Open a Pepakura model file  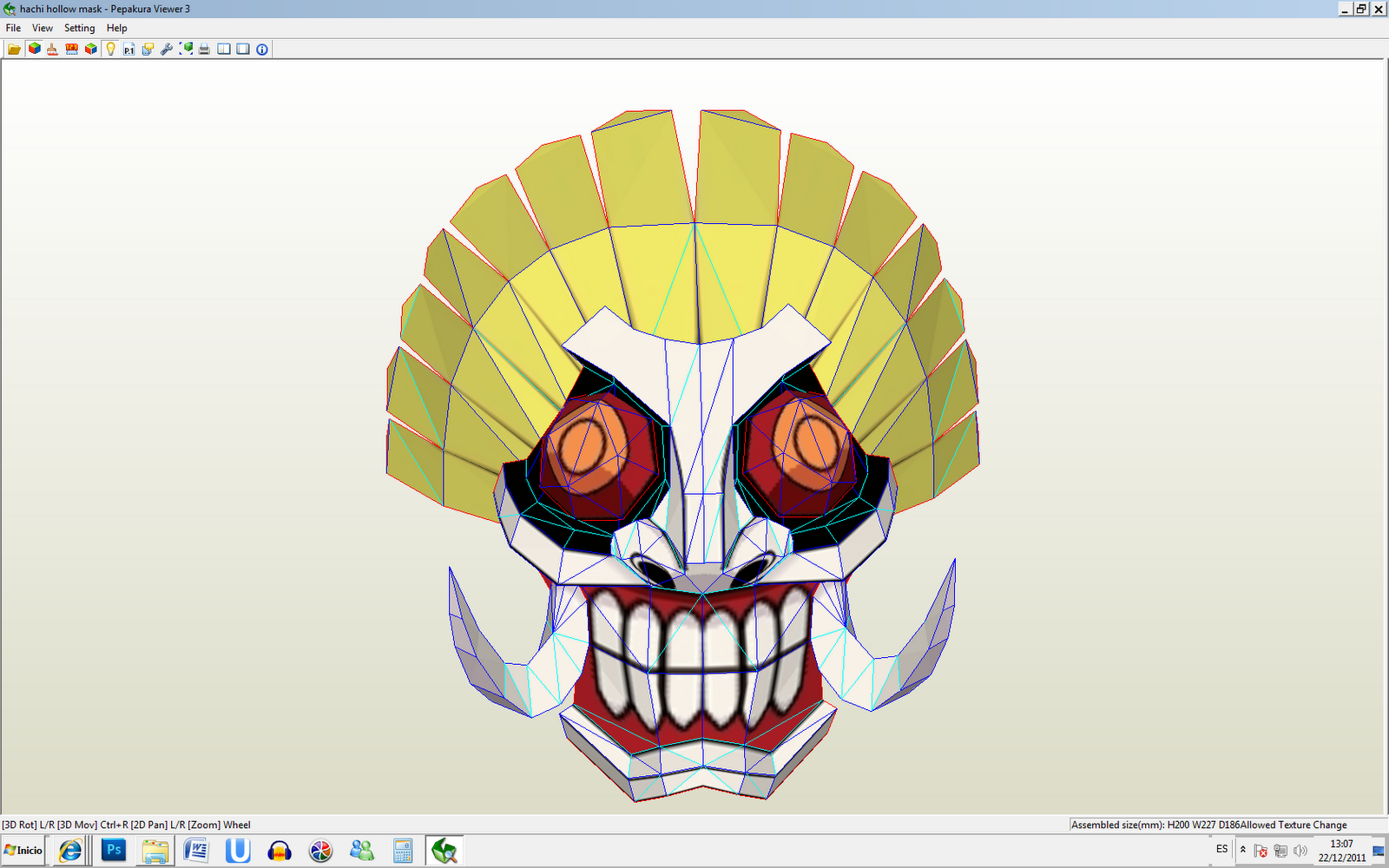pos(14,49)
